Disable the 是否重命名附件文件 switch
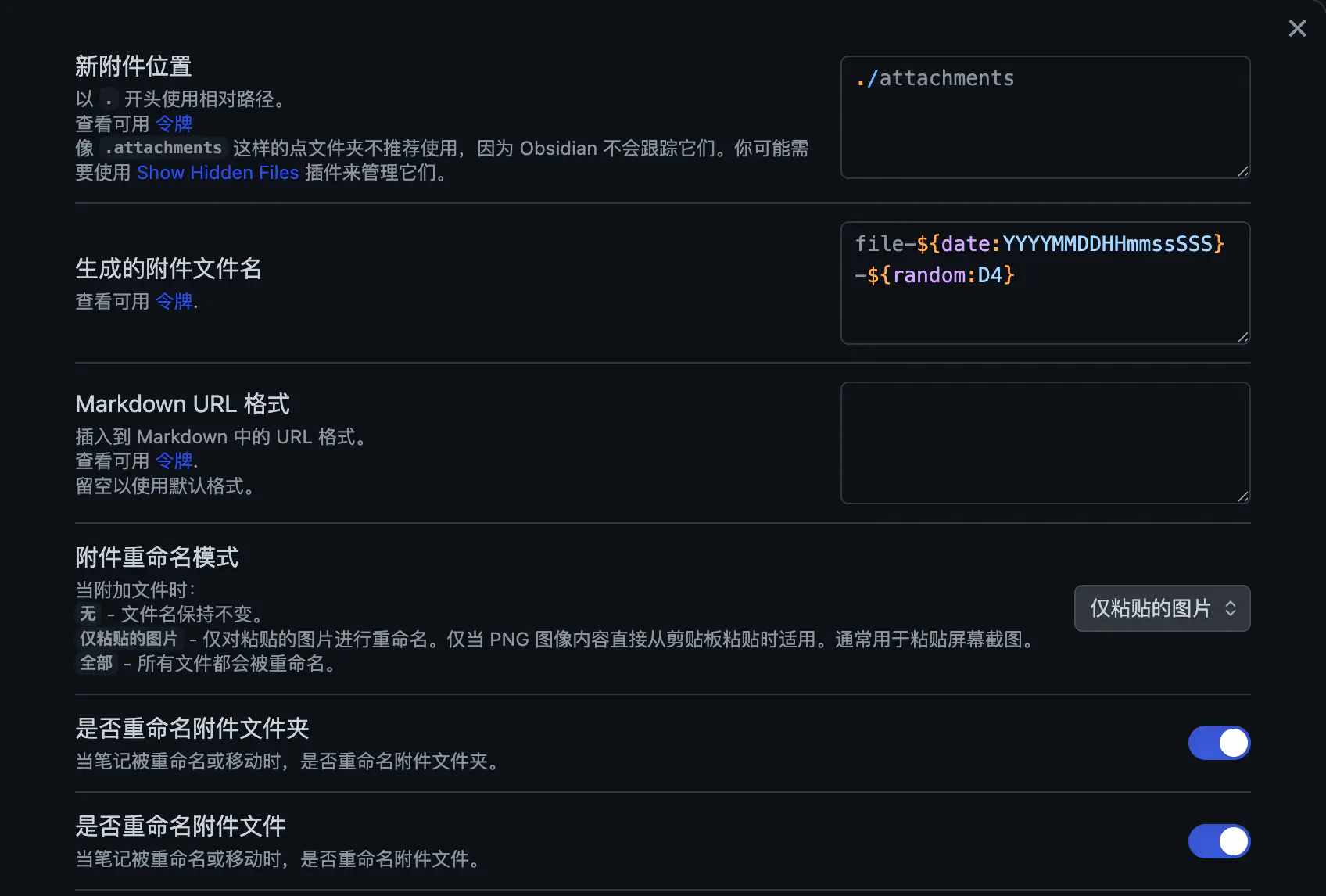The image size is (1326, 896). [1218, 841]
